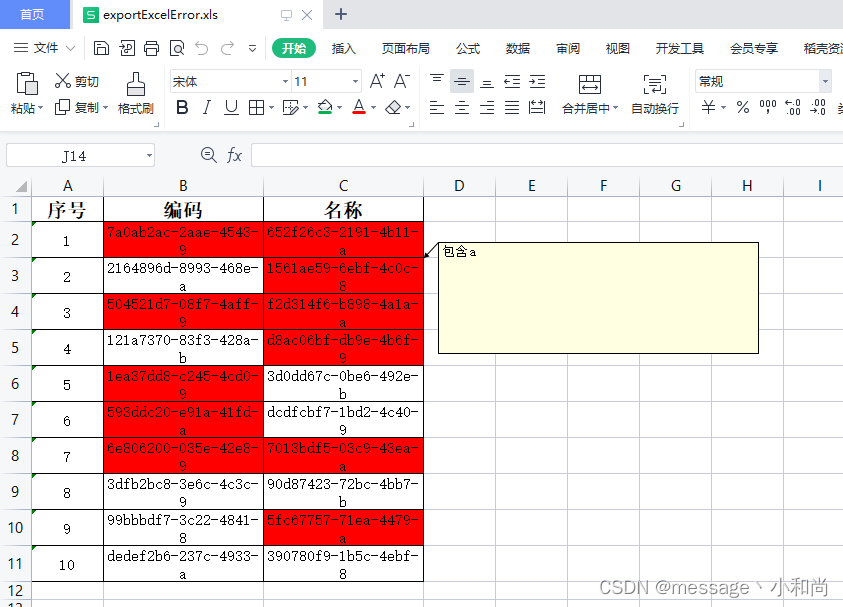Screen dimensions: 843x607
Task: Click the 首页 home button
Action: pyautogui.click(x=33, y=14)
